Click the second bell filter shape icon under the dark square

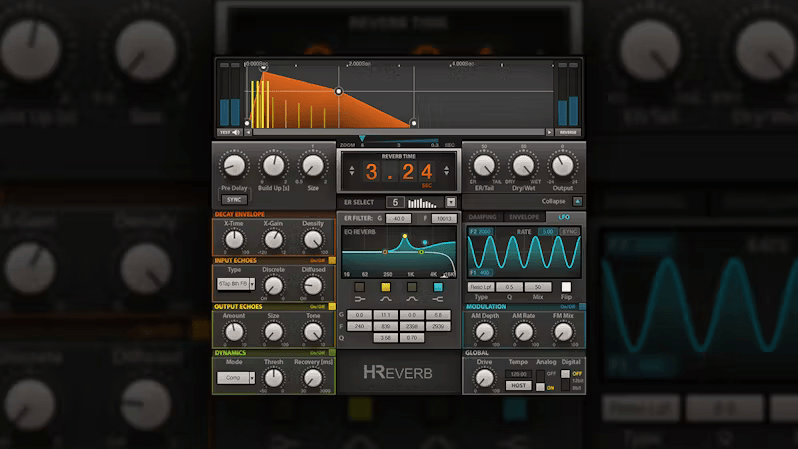pos(412,299)
